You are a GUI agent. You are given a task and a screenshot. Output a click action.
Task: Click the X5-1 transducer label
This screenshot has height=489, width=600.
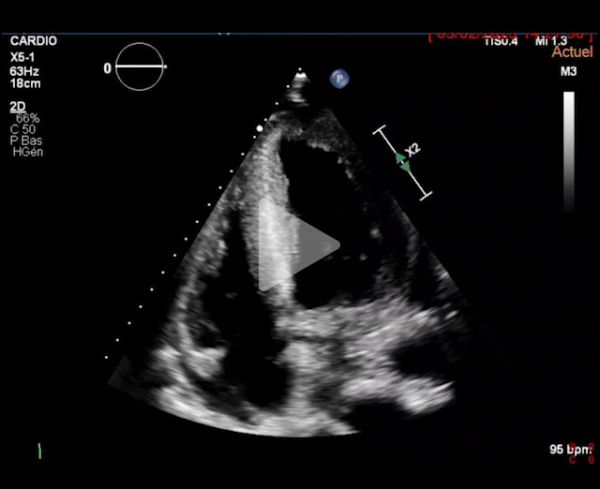[23, 59]
